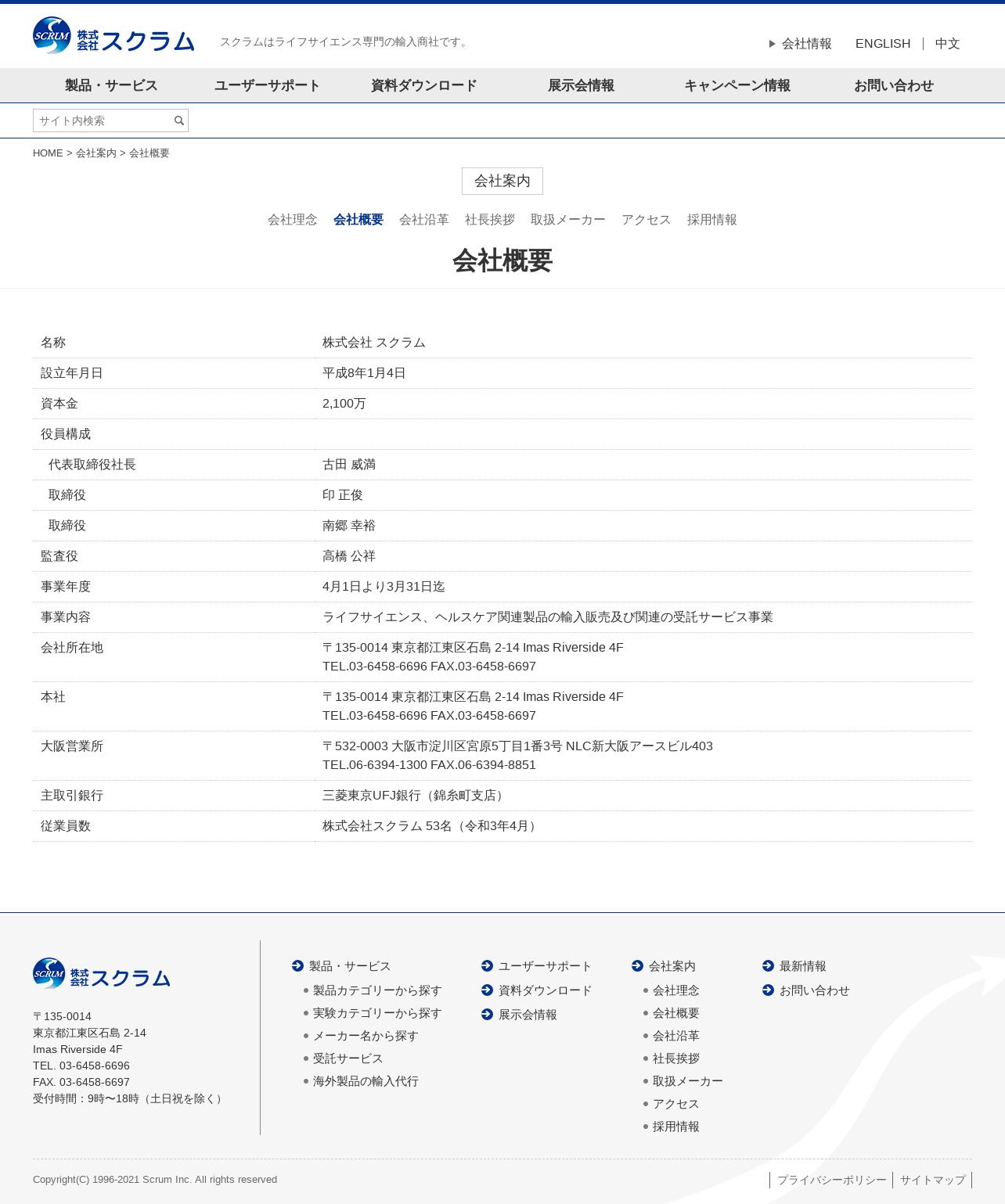Select the 会社理念 sub-navigation tab
Screen dimensions: 1005x1204
click(x=293, y=220)
